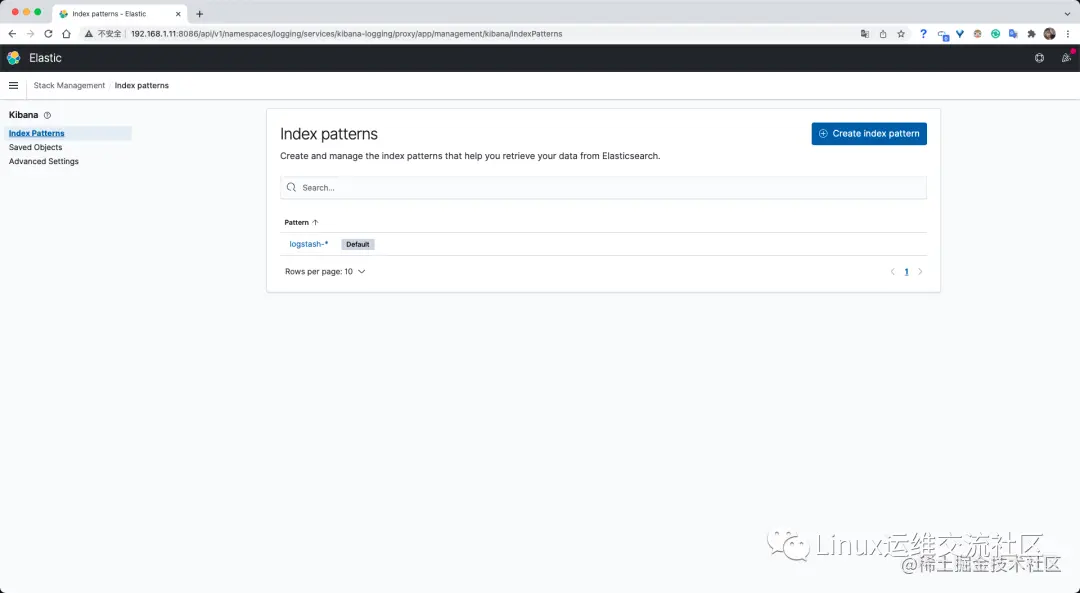Click the Kibana sidebar heading
1080x593 pixels.
point(23,115)
